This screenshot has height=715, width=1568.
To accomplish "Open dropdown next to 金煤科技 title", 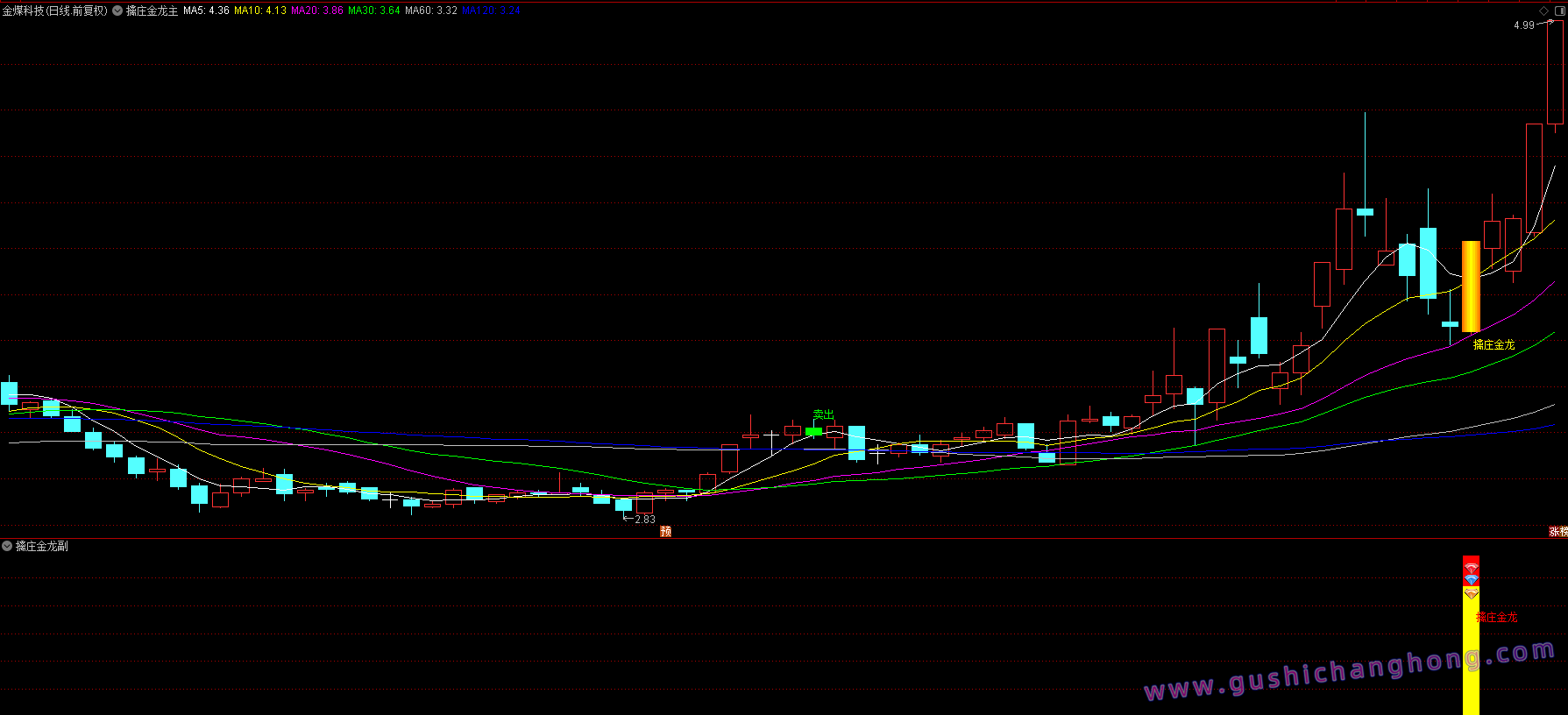I will (x=117, y=11).
